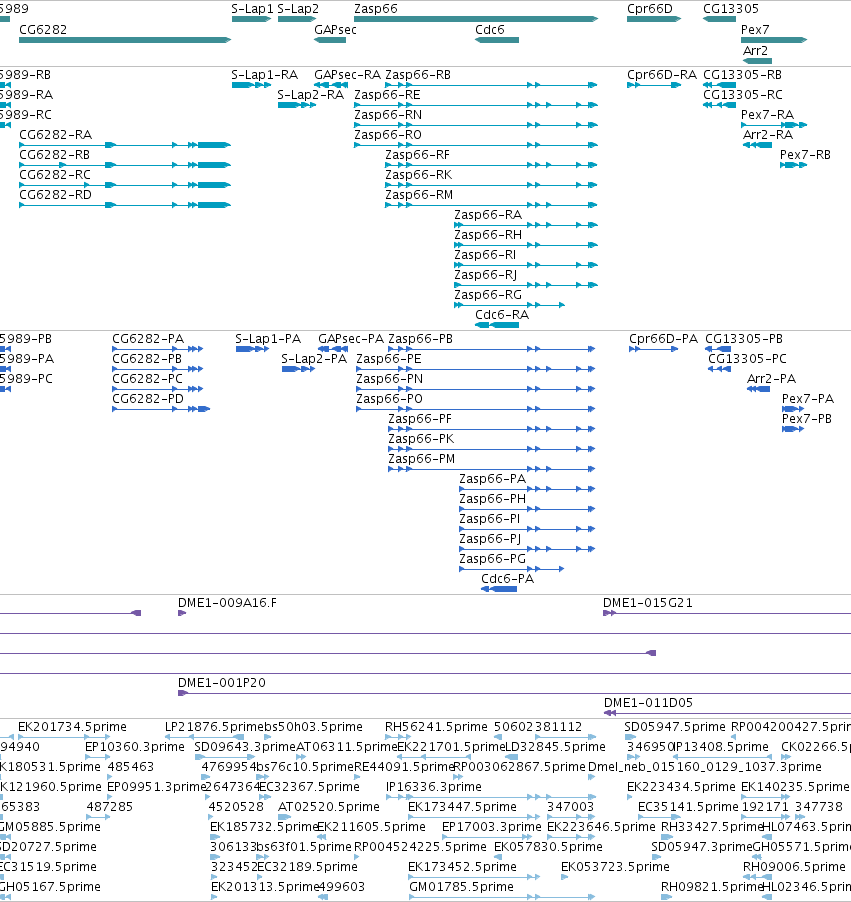Open EST EK053723.5prime

[615, 867]
